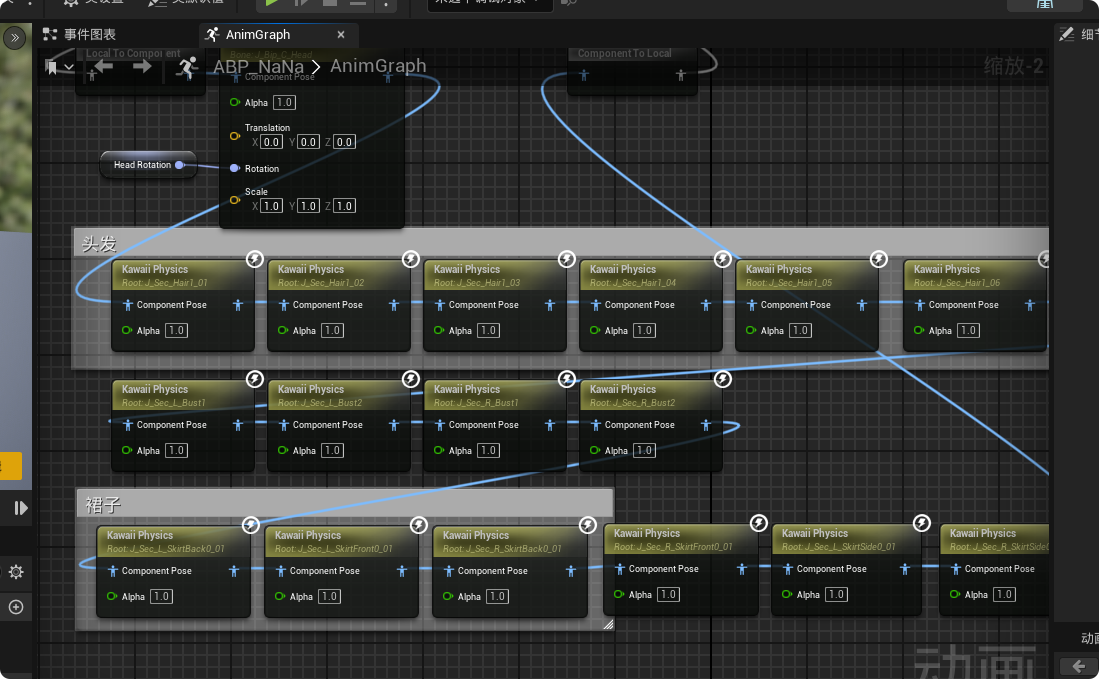Click Component Pose output pin on J_Sec_Hair1_05
Viewport: 1099px width, 679px height.
click(862, 305)
